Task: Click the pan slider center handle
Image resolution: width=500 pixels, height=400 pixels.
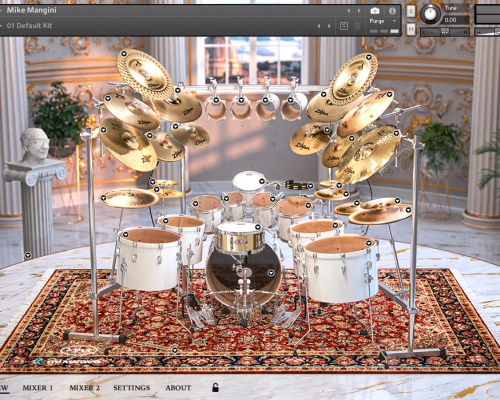Action: (x=445, y=32)
